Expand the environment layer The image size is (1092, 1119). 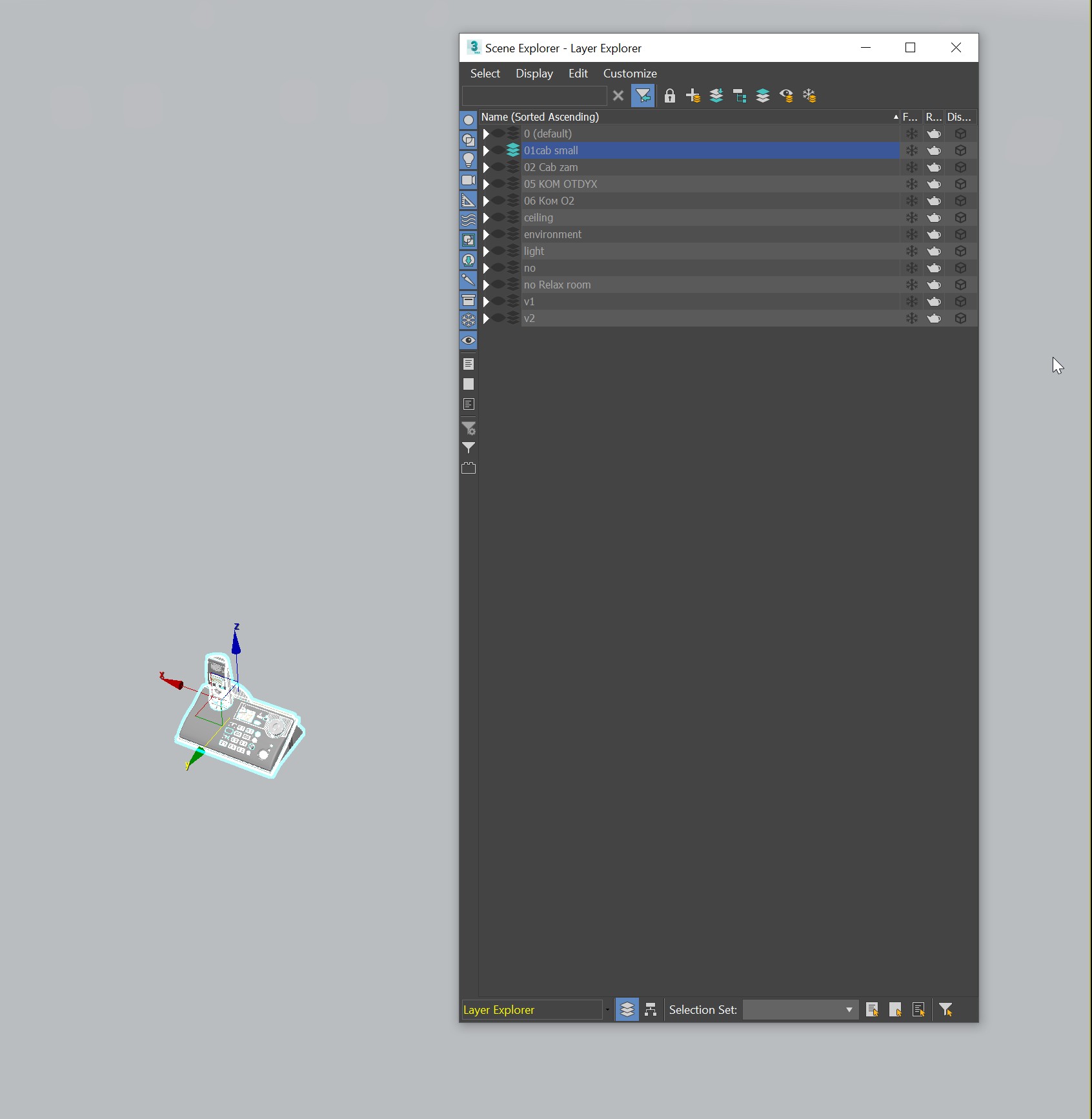coord(486,234)
